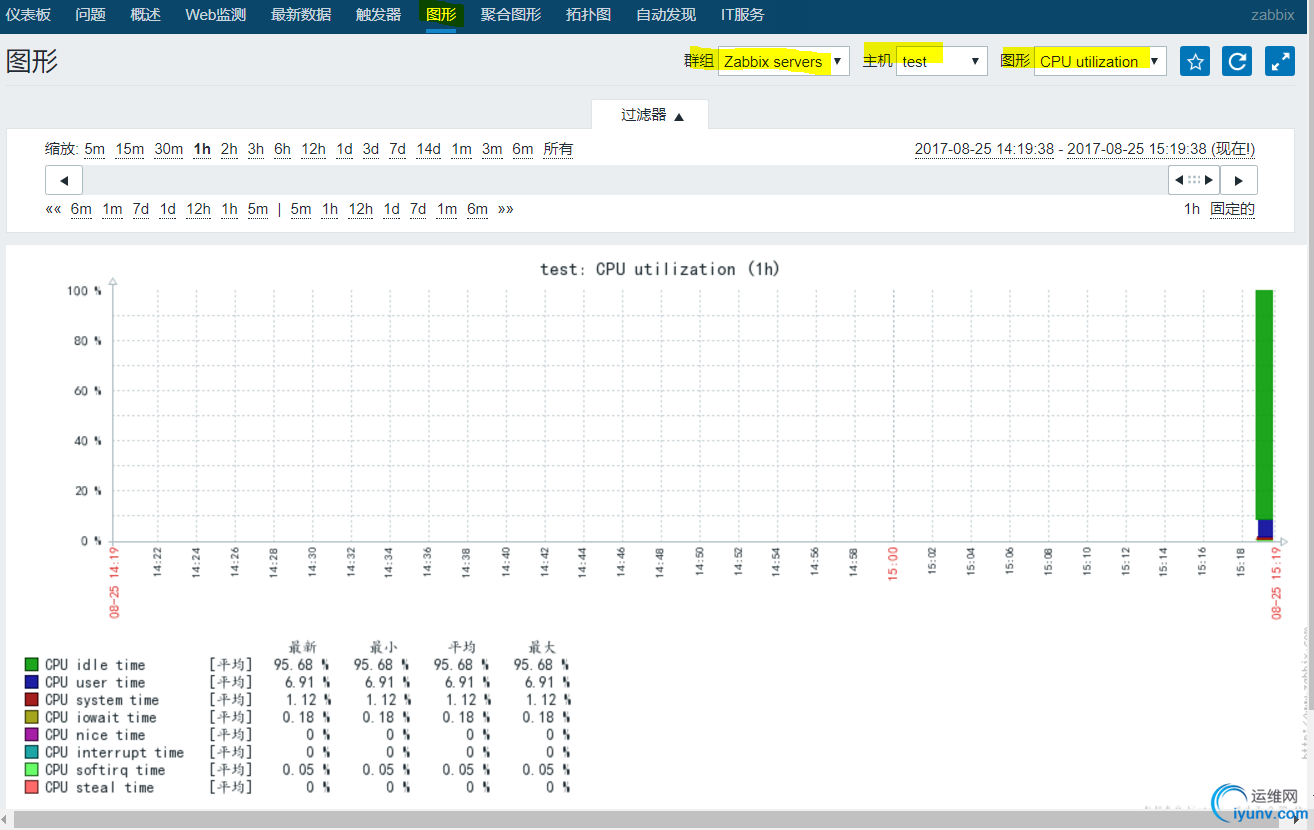Move the time period back by 6m
Viewport: 1314px width, 830px height.
click(x=81, y=209)
